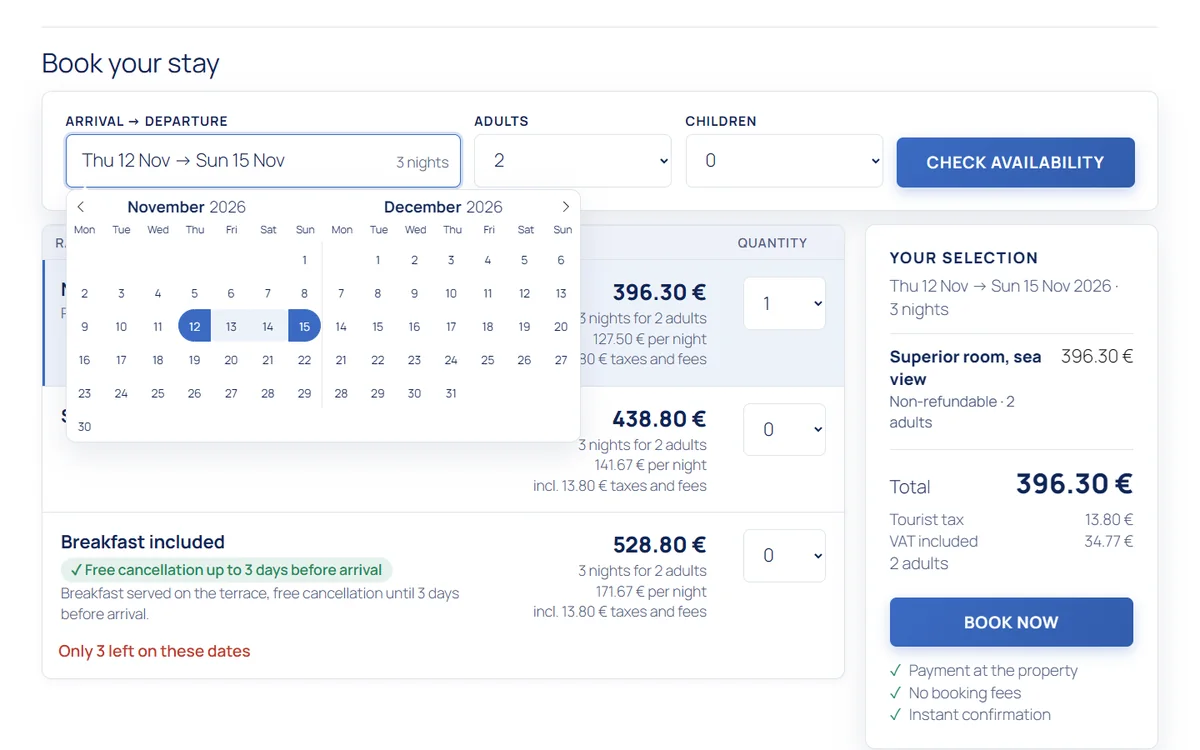This screenshot has width=1200, height=750.
Task: Click the arrival and departure date field
Action: click(263, 161)
